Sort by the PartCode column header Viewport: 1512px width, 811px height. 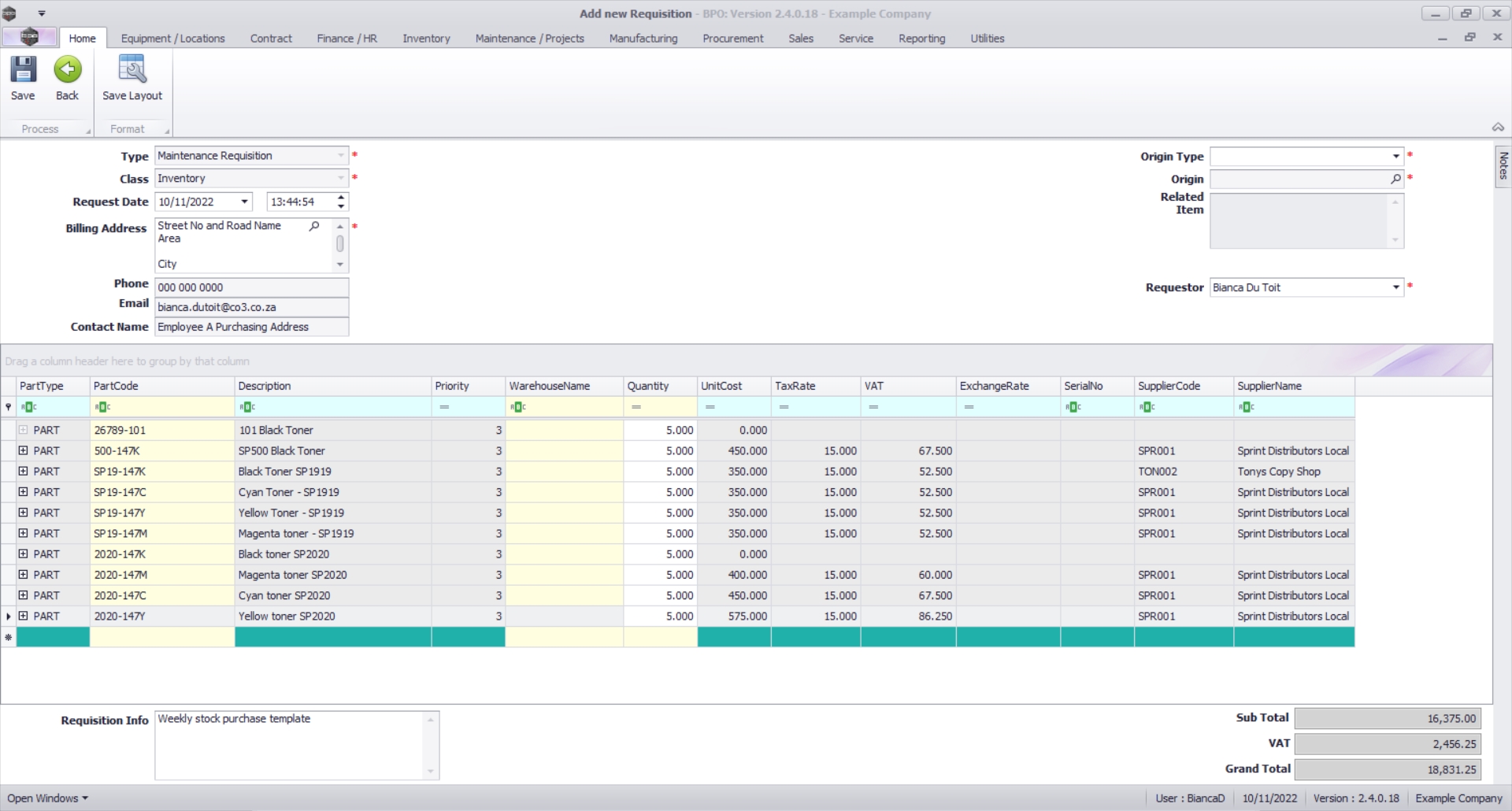(x=162, y=386)
